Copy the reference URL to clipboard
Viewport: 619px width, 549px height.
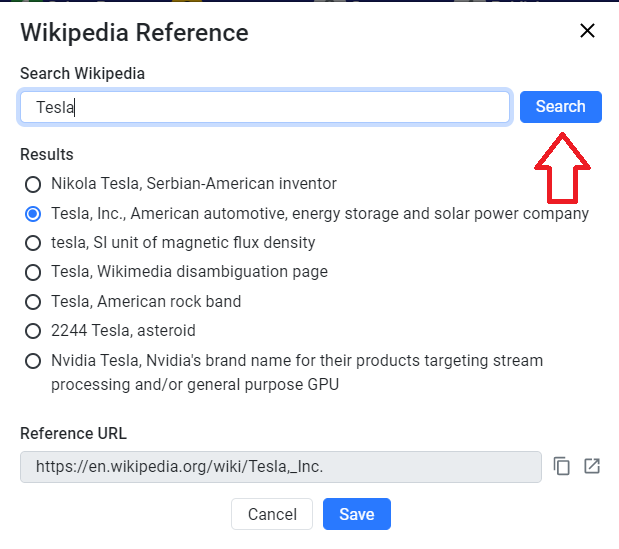561,466
